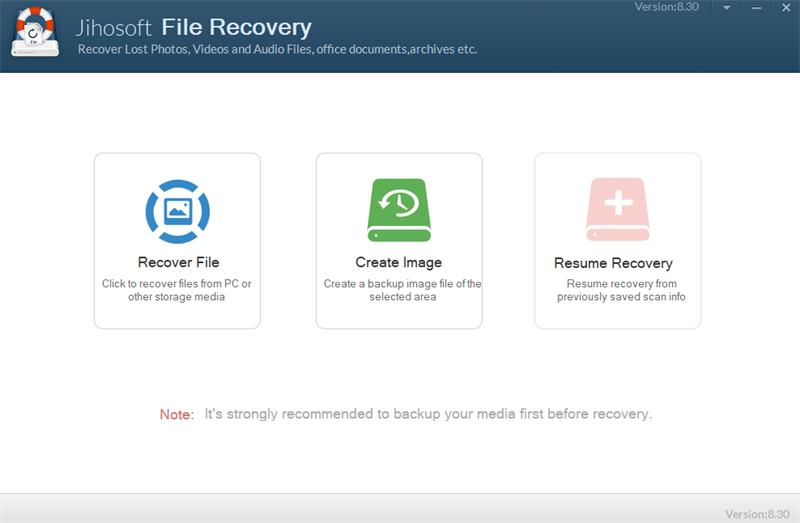This screenshot has width=800, height=523.
Task: Click the blue Recover File icon
Action: [x=178, y=211]
